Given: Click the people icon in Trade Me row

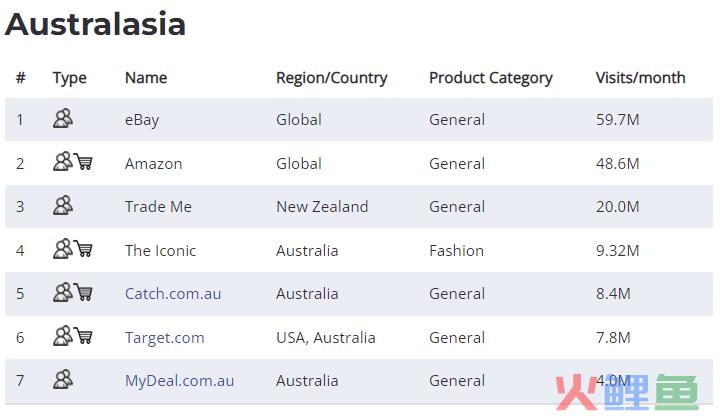Looking at the screenshot, I should (63, 205).
